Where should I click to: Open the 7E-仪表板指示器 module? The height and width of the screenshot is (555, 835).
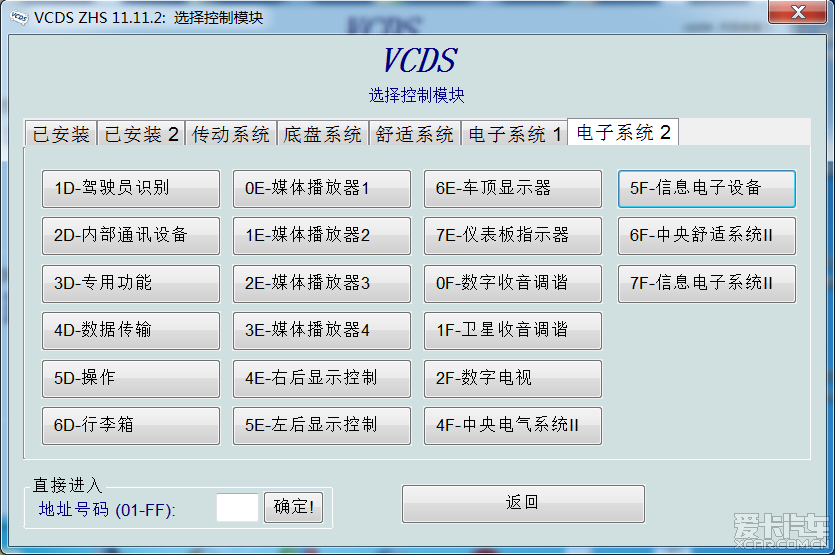(513, 235)
